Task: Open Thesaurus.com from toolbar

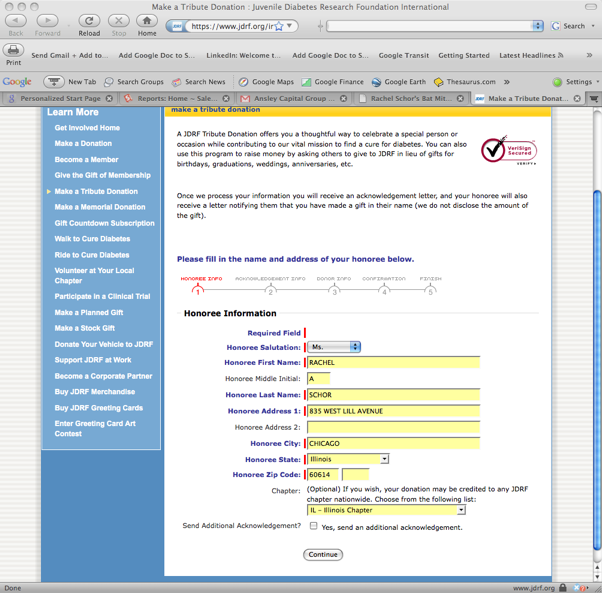Action: [465, 82]
